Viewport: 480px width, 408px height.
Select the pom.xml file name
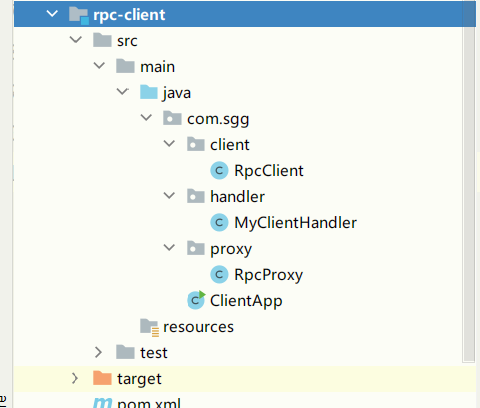point(149,403)
